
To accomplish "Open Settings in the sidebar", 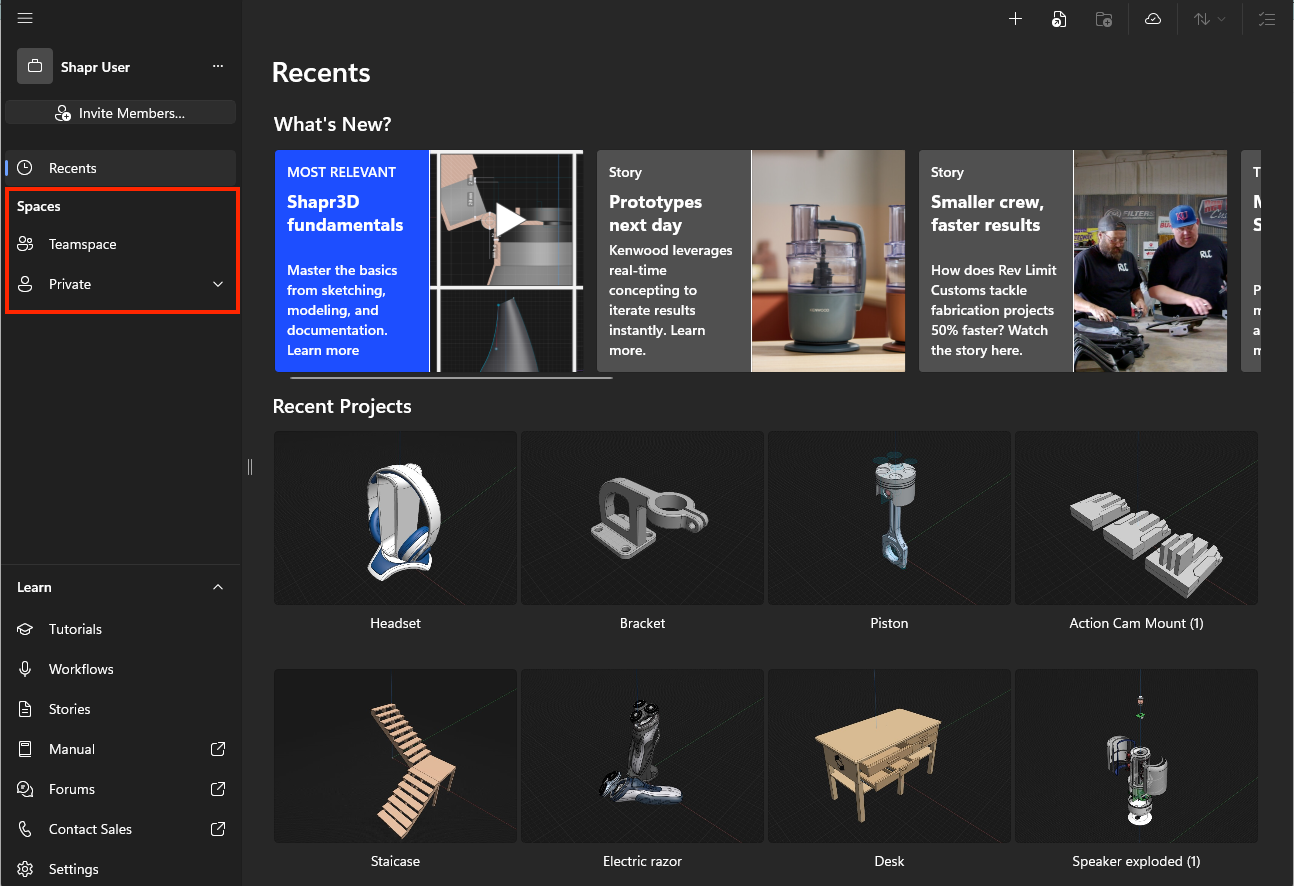I will coord(121,869).
